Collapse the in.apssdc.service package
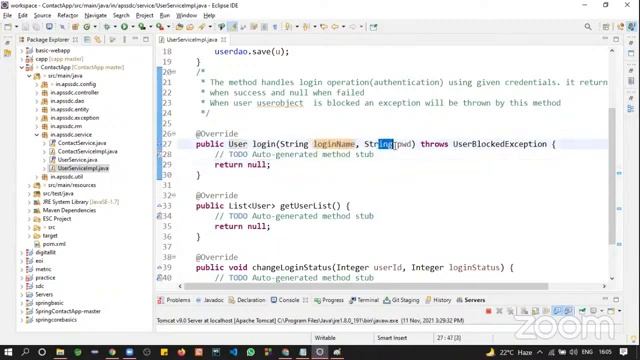 tap(37, 135)
